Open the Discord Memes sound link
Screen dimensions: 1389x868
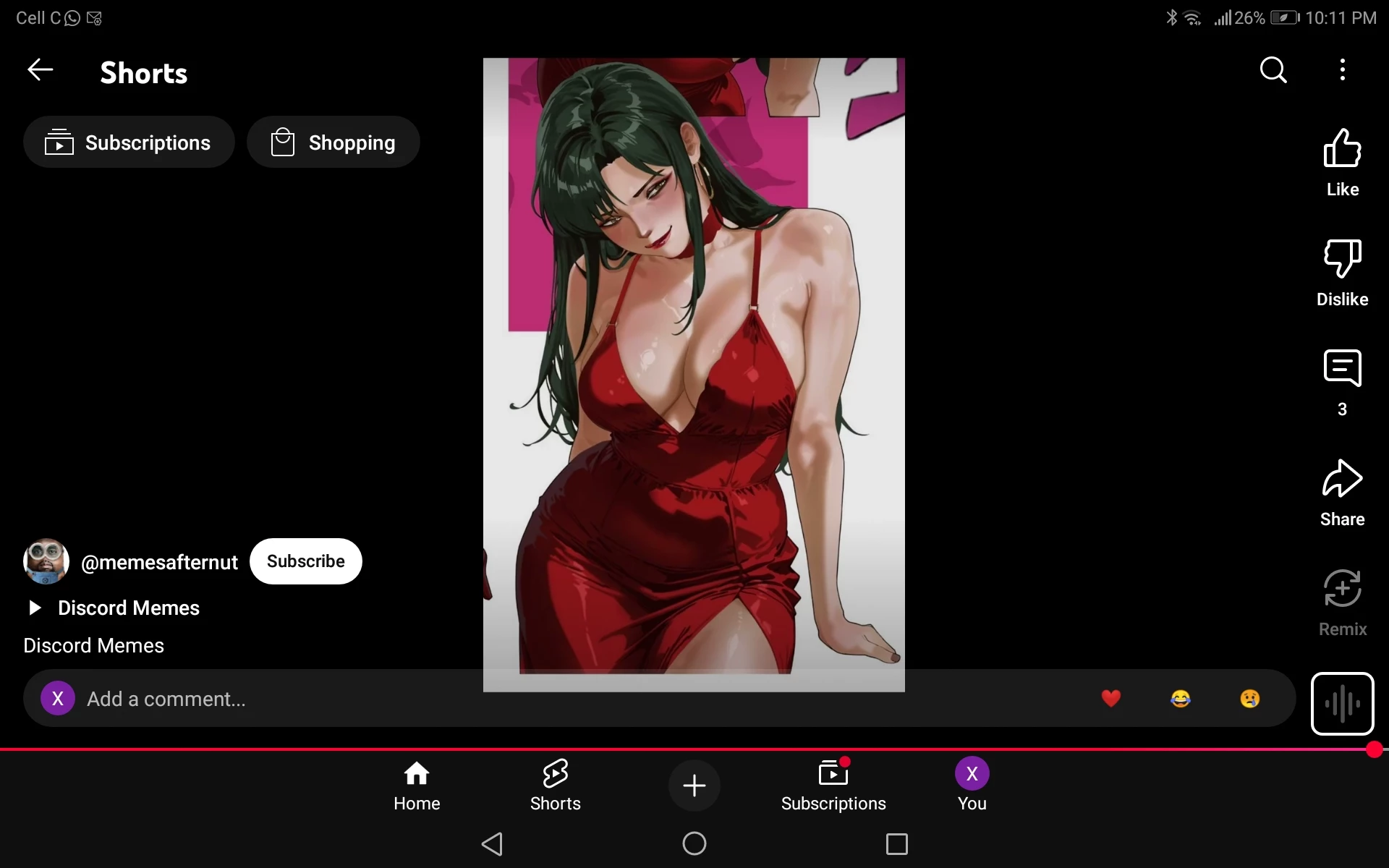click(x=128, y=608)
